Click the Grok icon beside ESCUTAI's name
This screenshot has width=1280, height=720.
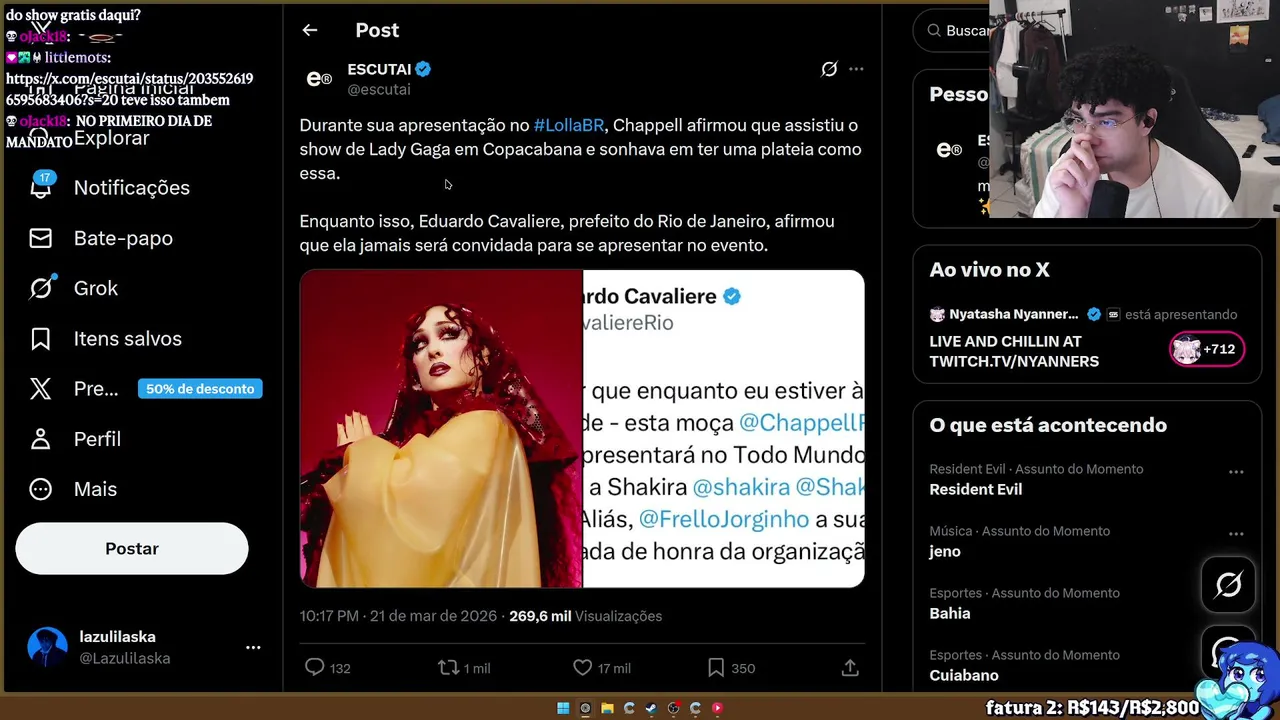coord(829,69)
